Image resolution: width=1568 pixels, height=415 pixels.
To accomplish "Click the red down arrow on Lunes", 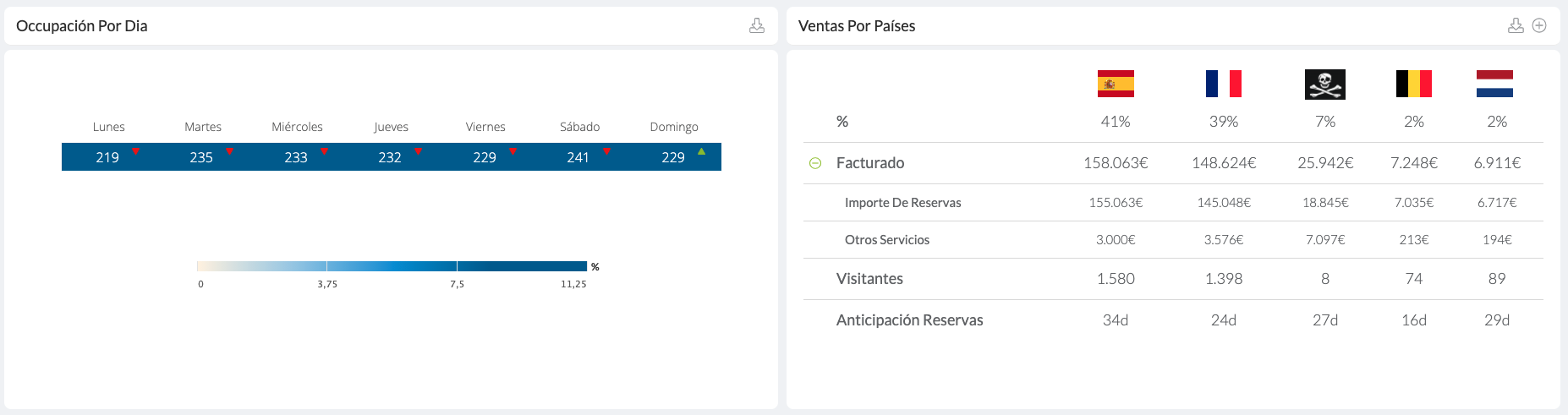I will click(x=135, y=151).
